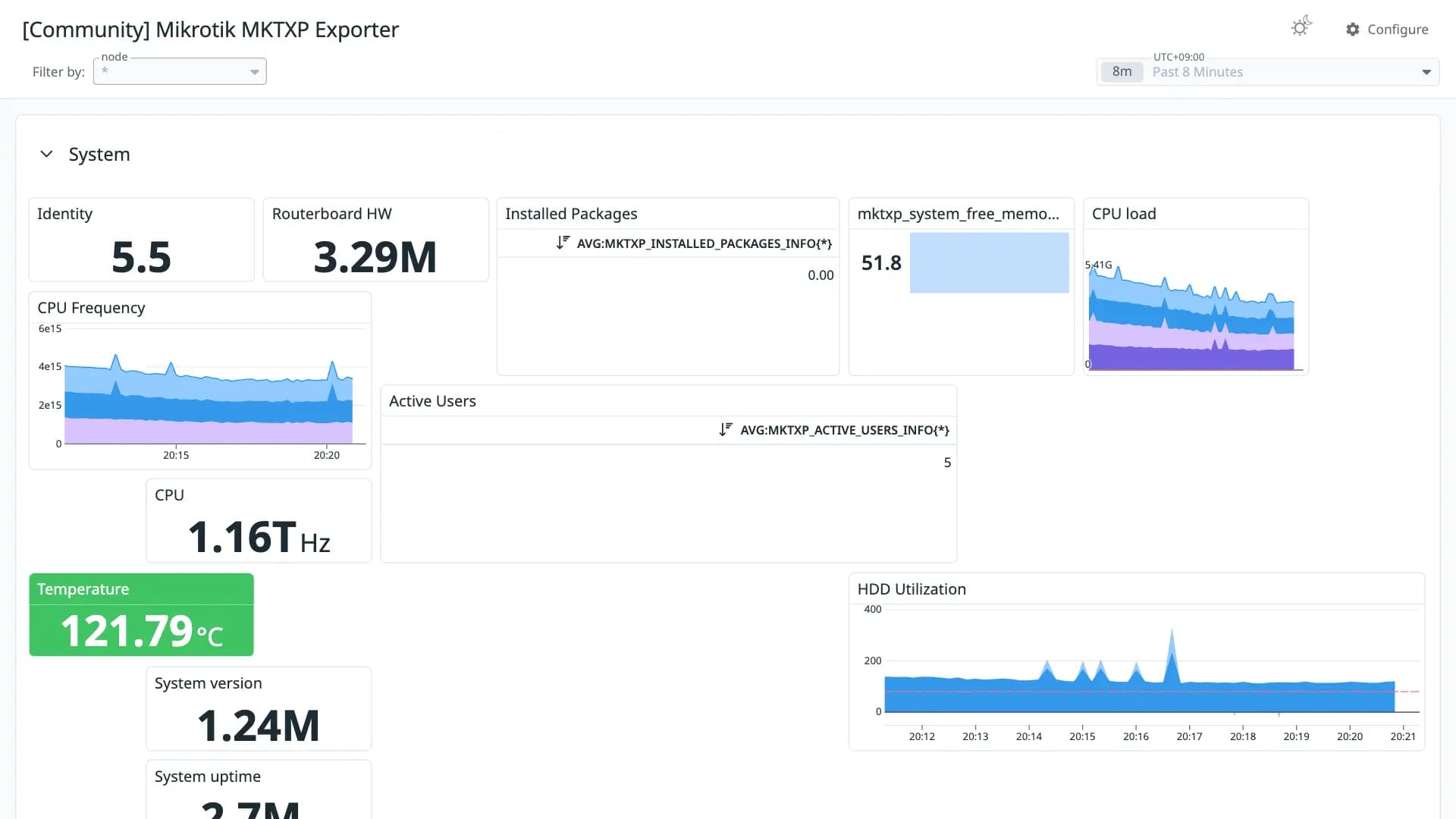Sort Installed Packages by the sort icon

pos(563,243)
